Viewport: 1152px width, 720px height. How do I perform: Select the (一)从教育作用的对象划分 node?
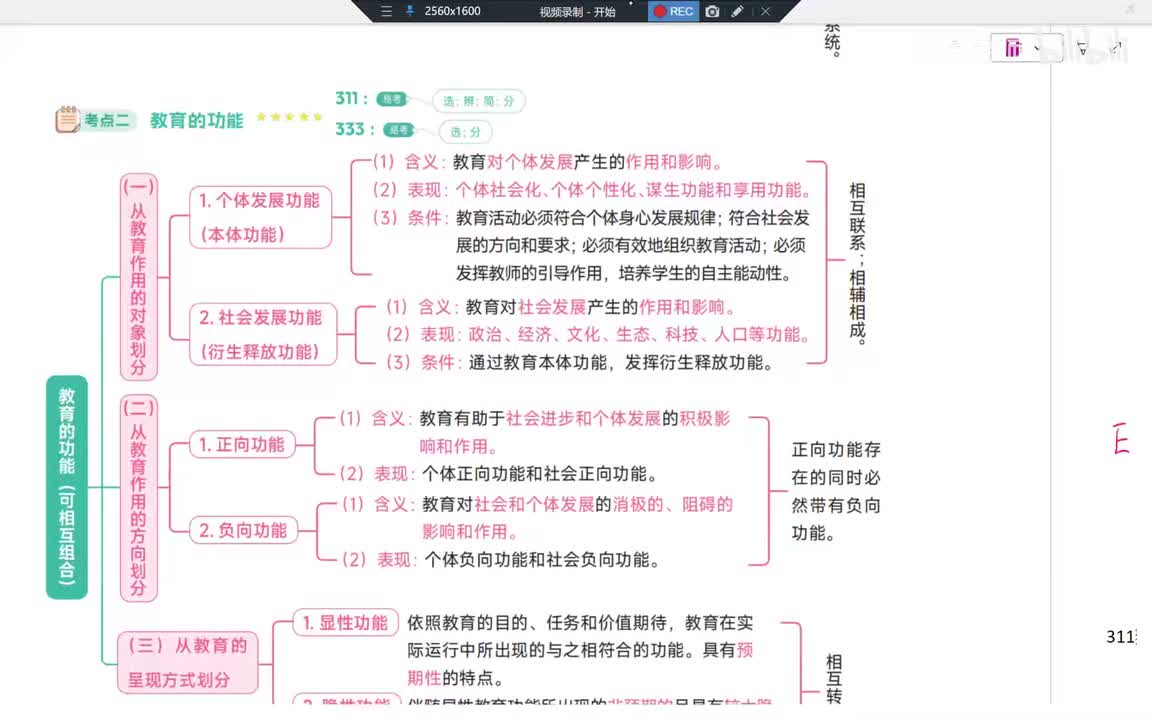(138, 277)
